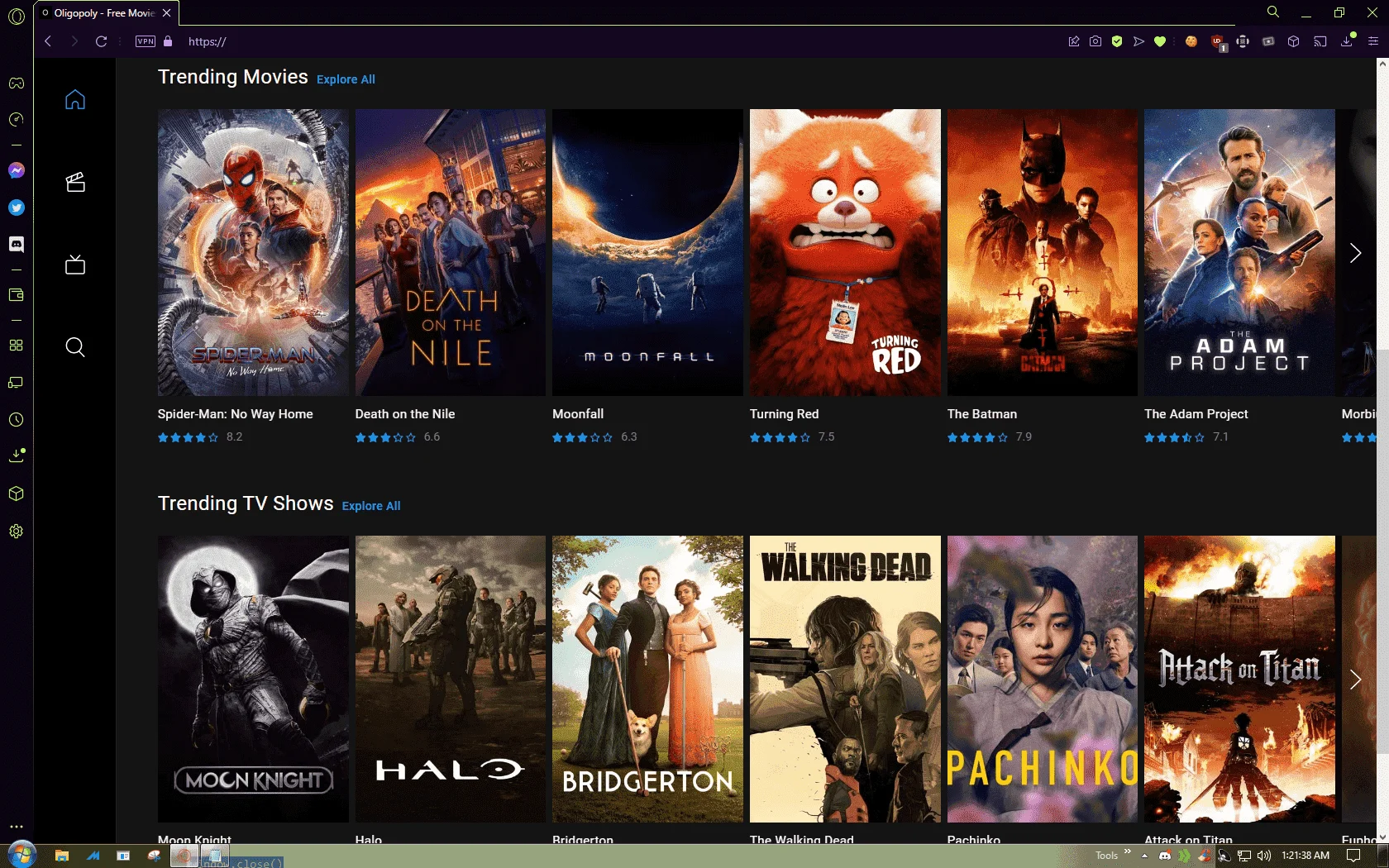Open the Pachinko poster
Viewport: 1389px width, 868px height.
point(1043,679)
